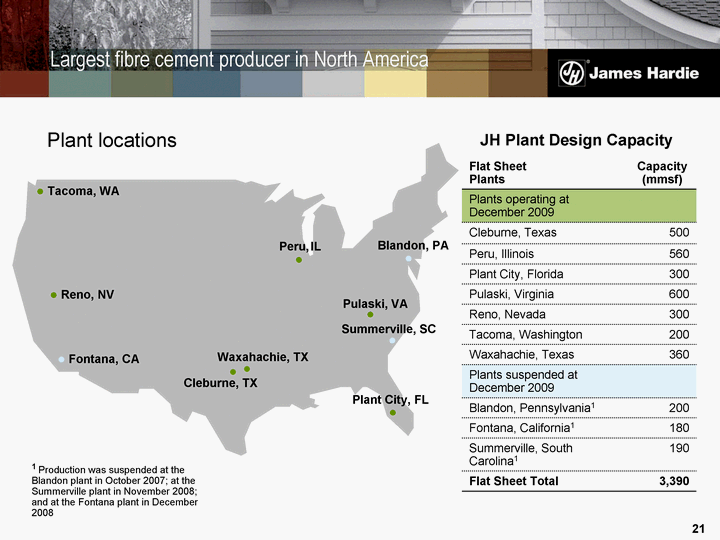
Task: Select the 'Plants operating at December 2009' header row
Action: coord(575,206)
